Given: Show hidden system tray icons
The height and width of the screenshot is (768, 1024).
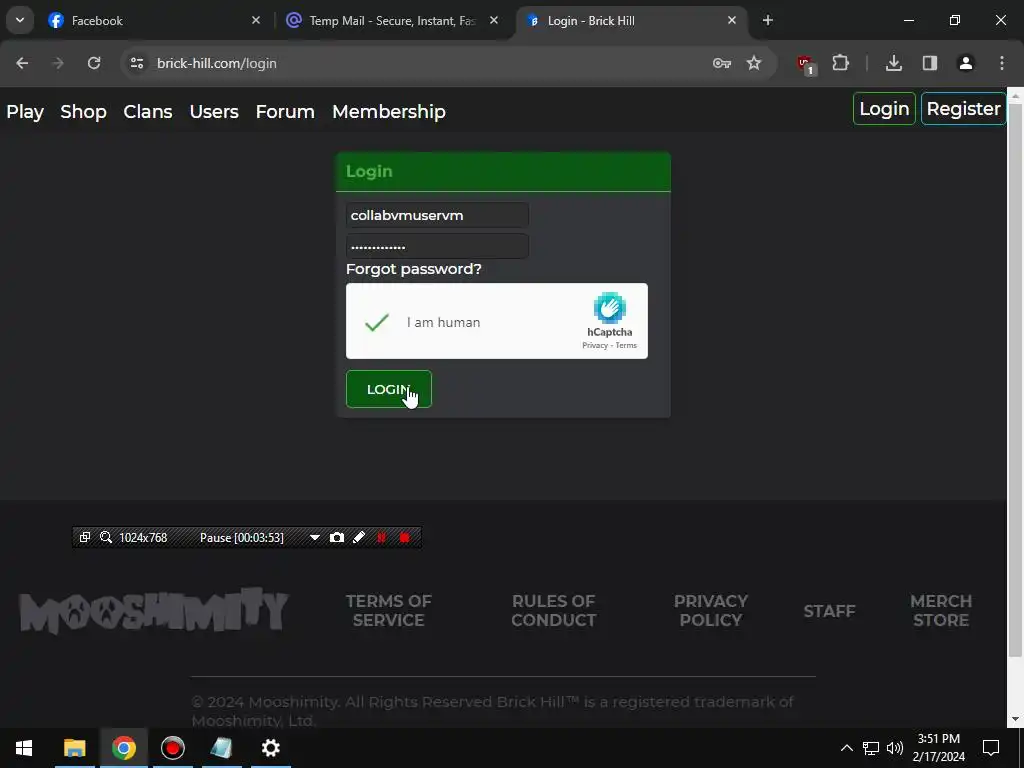Looking at the screenshot, I should (846, 748).
